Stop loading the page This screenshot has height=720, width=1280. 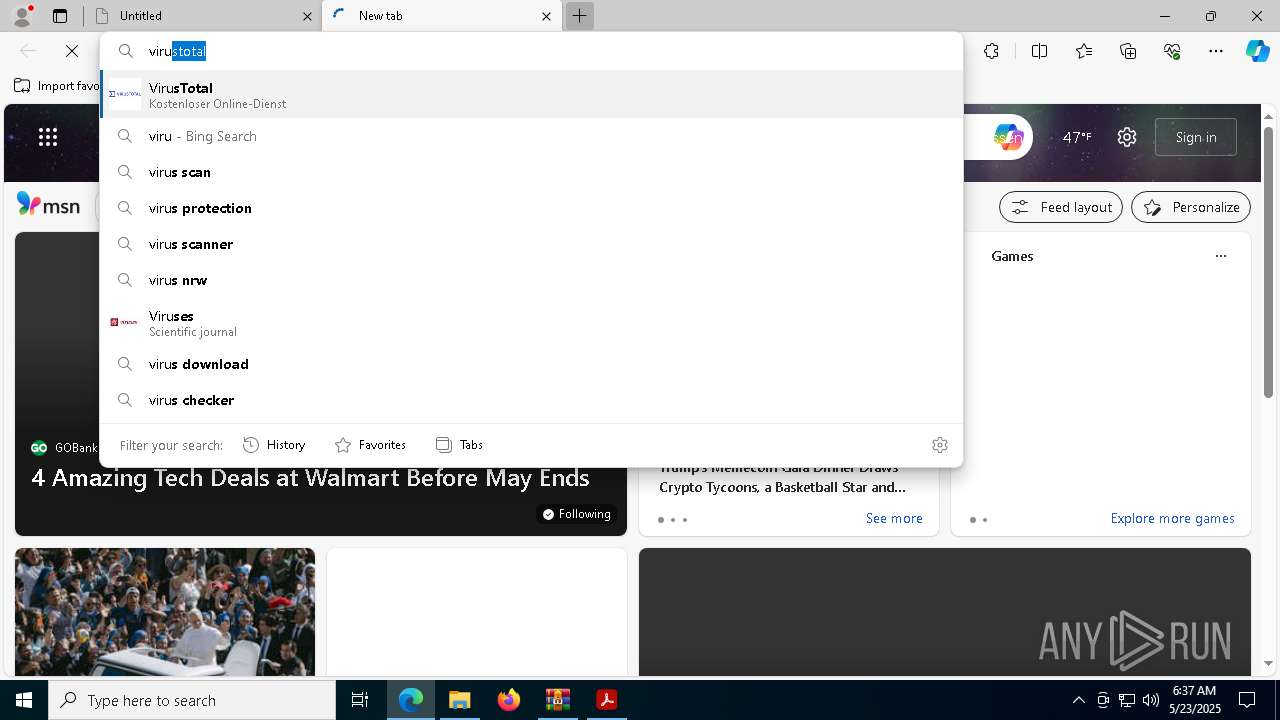click(72, 51)
